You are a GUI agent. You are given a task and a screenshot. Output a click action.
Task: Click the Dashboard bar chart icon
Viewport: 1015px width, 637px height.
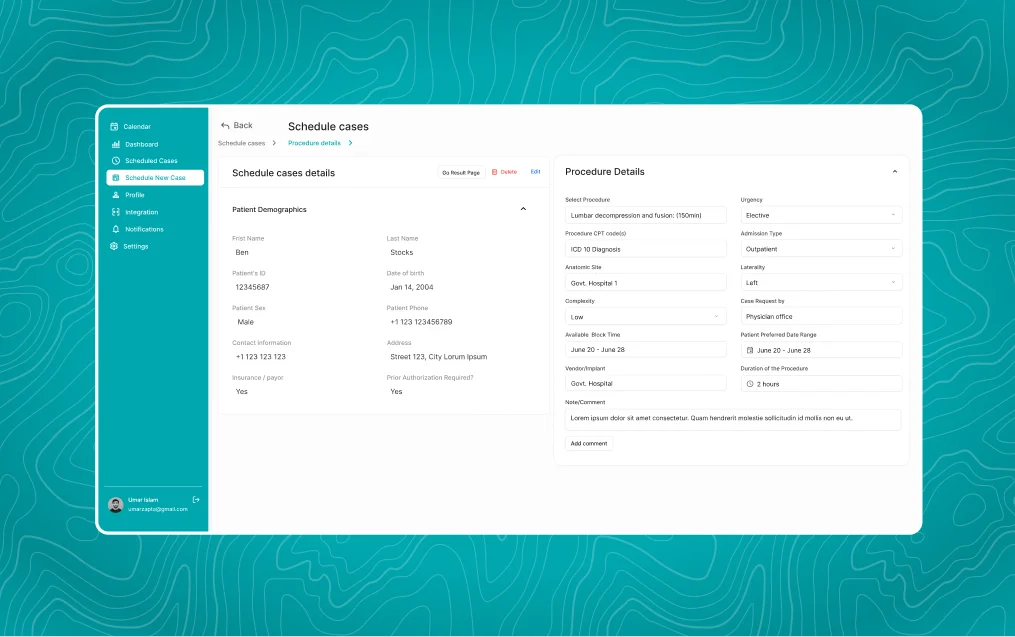[116, 144]
